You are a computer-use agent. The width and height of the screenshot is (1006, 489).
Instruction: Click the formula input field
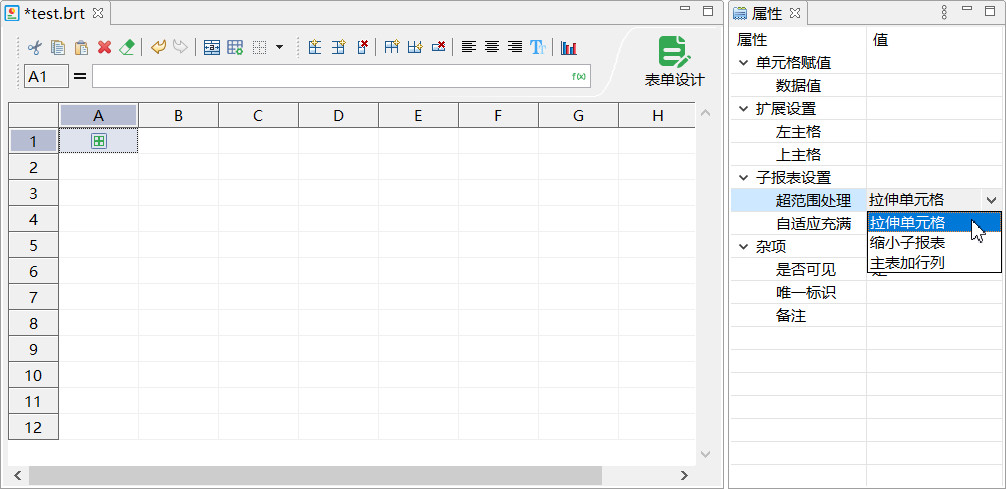[x=330, y=76]
